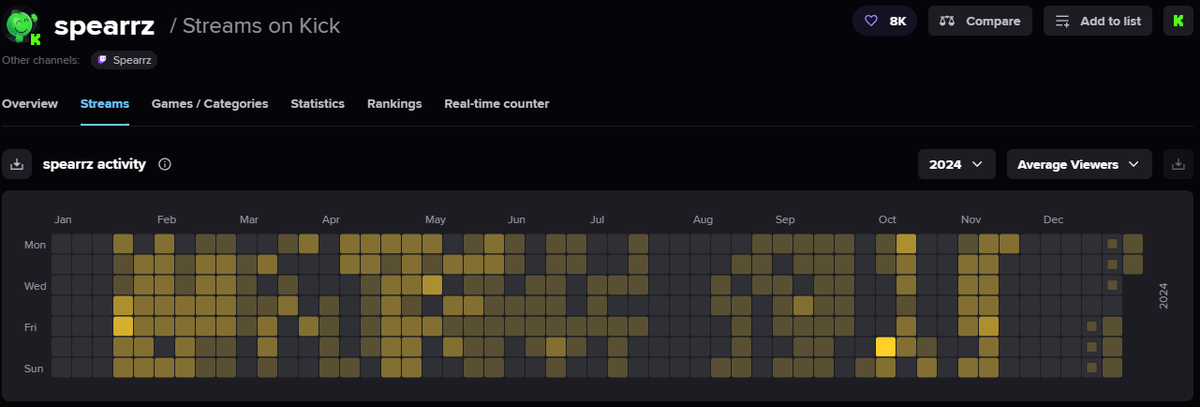Click the bright yellow Friday cell in late January
The height and width of the screenshot is (407, 1200).
[x=123, y=326]
